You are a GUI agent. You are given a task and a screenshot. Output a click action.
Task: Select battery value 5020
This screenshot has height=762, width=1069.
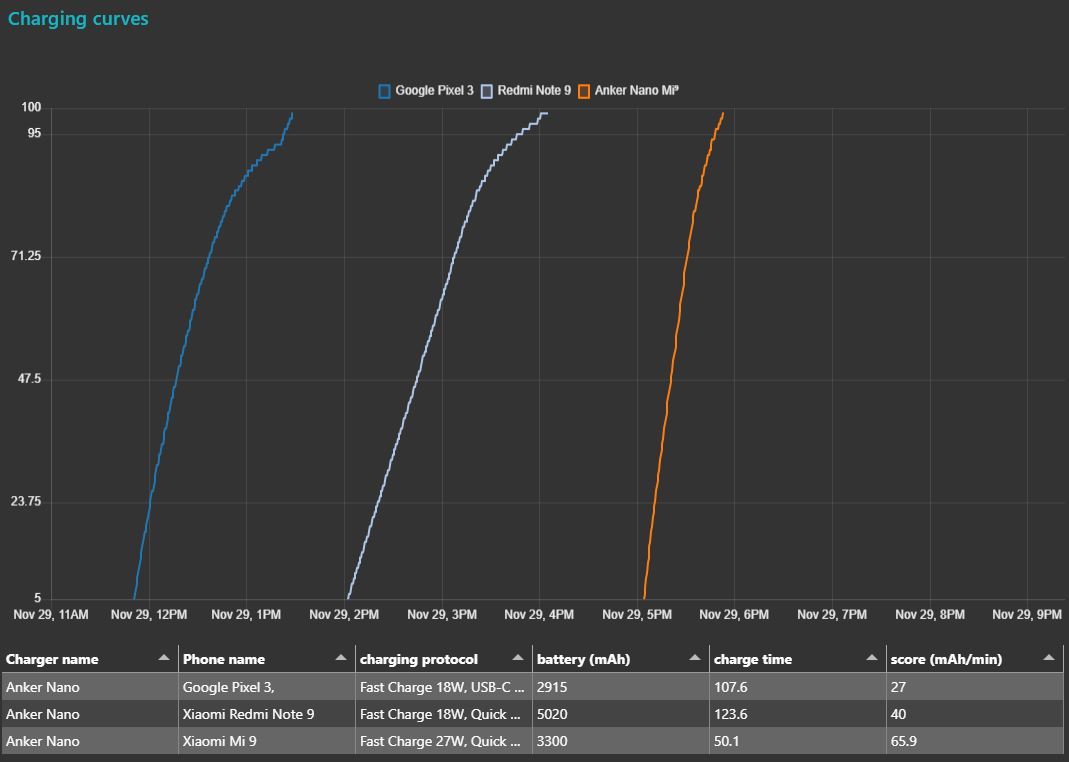pos(620,714)
